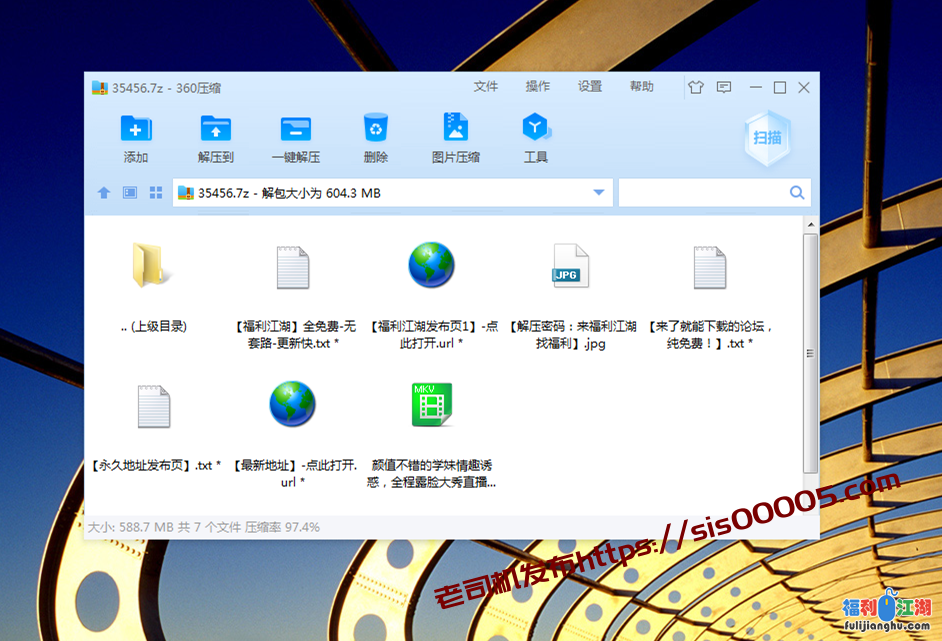
Task: Open the 图片压缩 image compression tool
Action: click(x=456, y=129)
